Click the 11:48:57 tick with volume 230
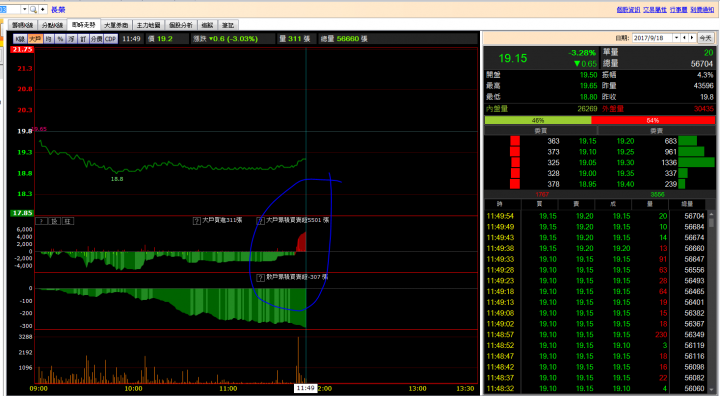The width and height of the screenshot is (720, 396). point(596,334)
